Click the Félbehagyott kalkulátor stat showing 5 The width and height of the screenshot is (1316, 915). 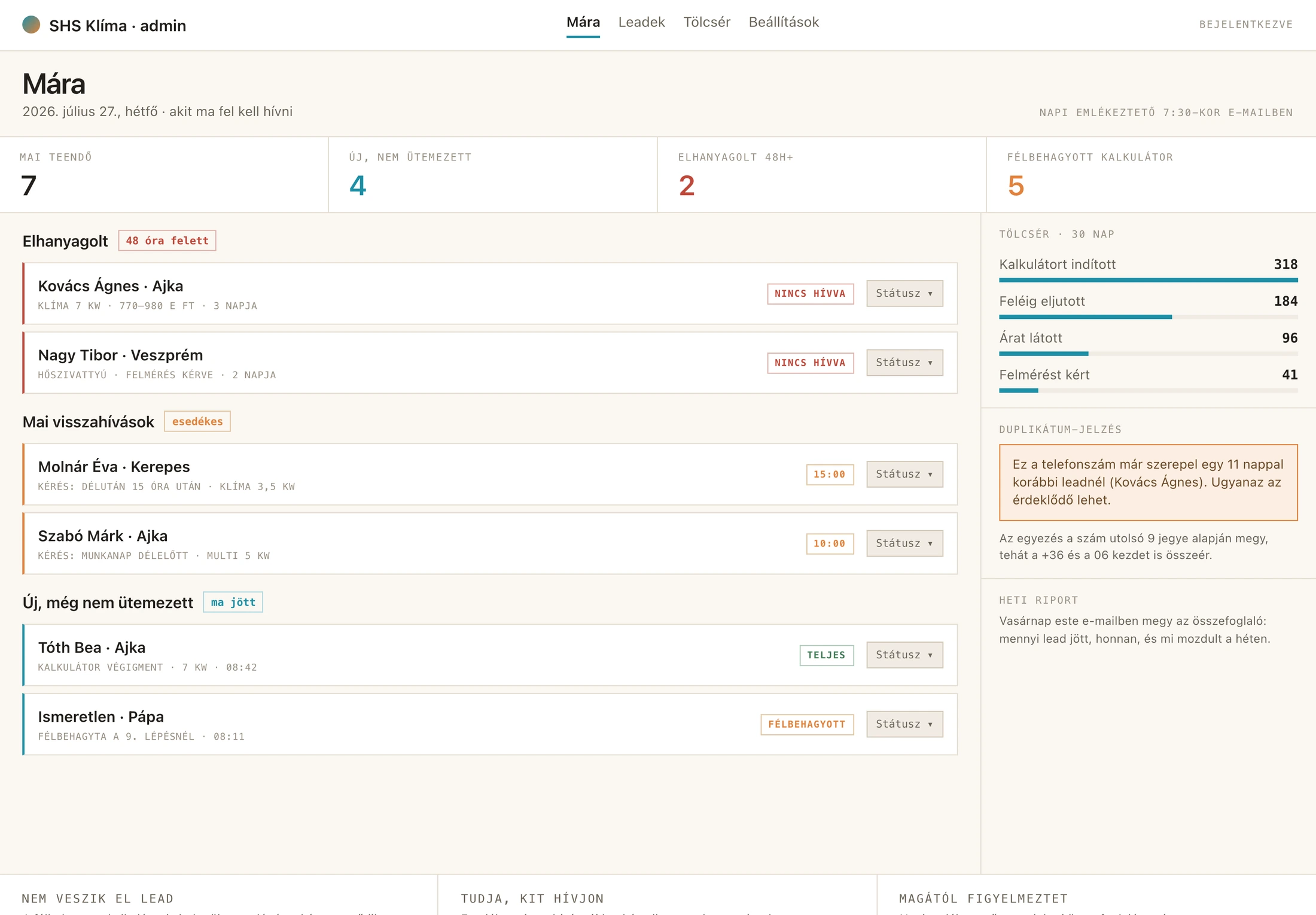(x=1151, y=175)
